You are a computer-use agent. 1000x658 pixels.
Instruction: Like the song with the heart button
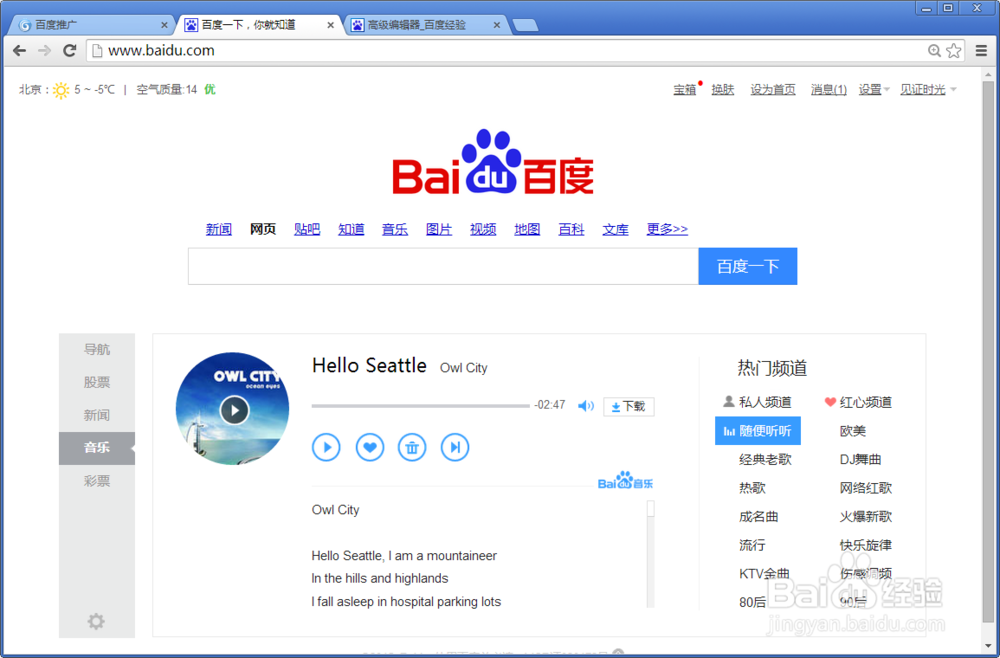click(x=370, y=447)
